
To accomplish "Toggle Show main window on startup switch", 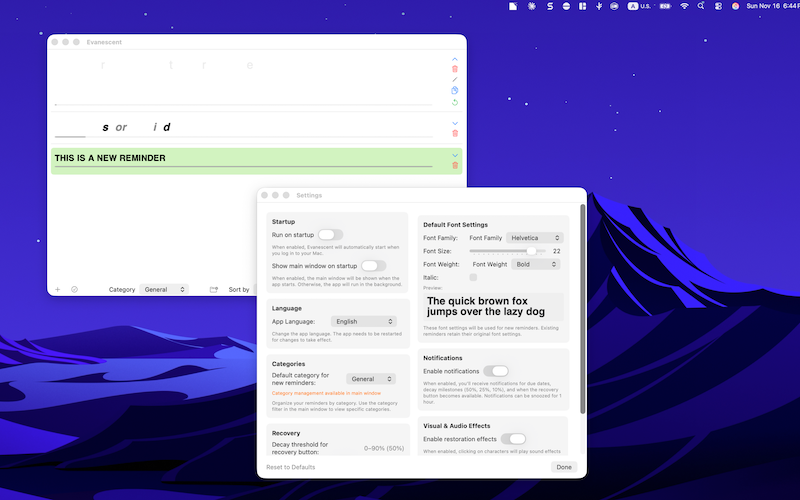I will pyautogui.click(x=373, y=266).
